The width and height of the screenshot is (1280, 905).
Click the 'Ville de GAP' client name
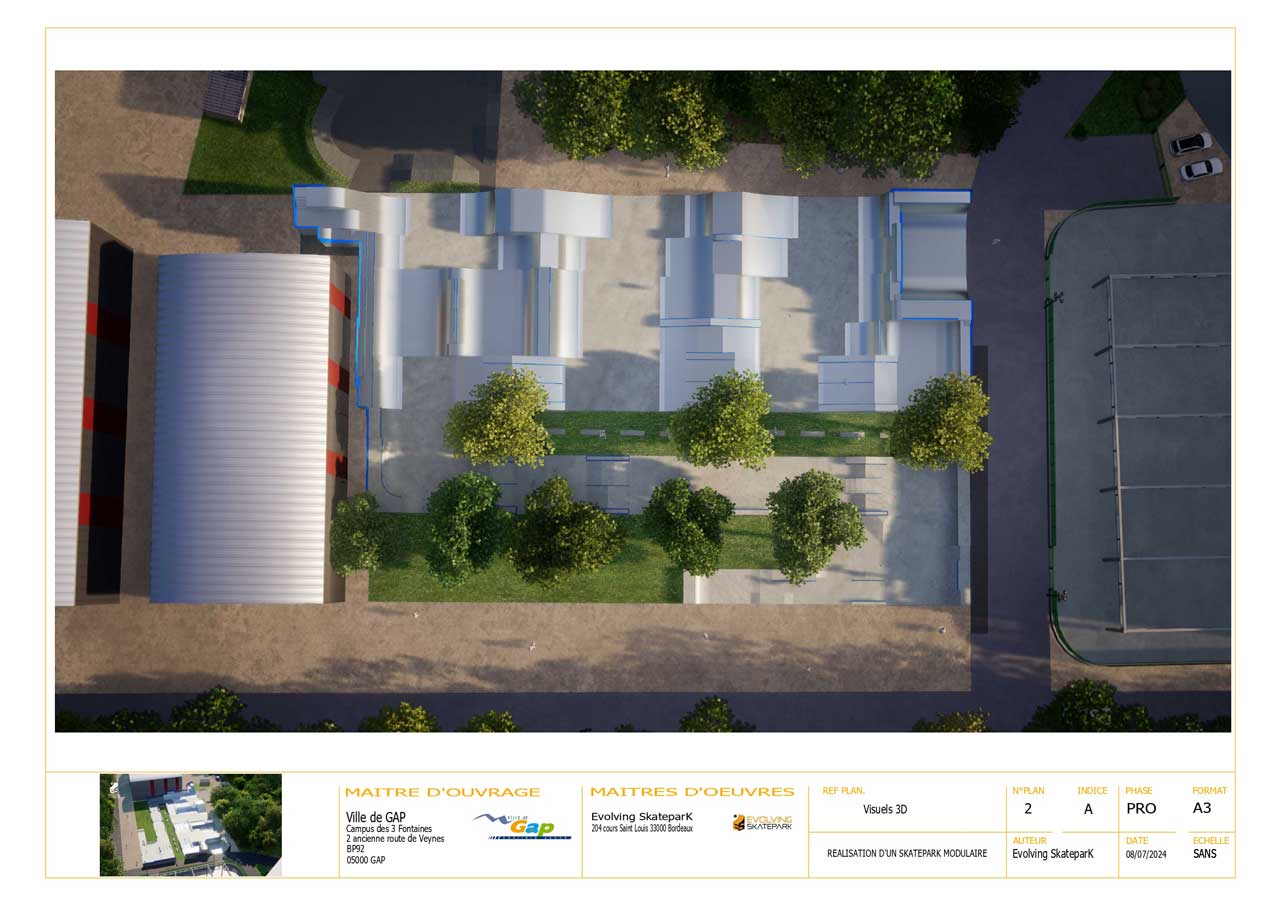click(375, 817)
